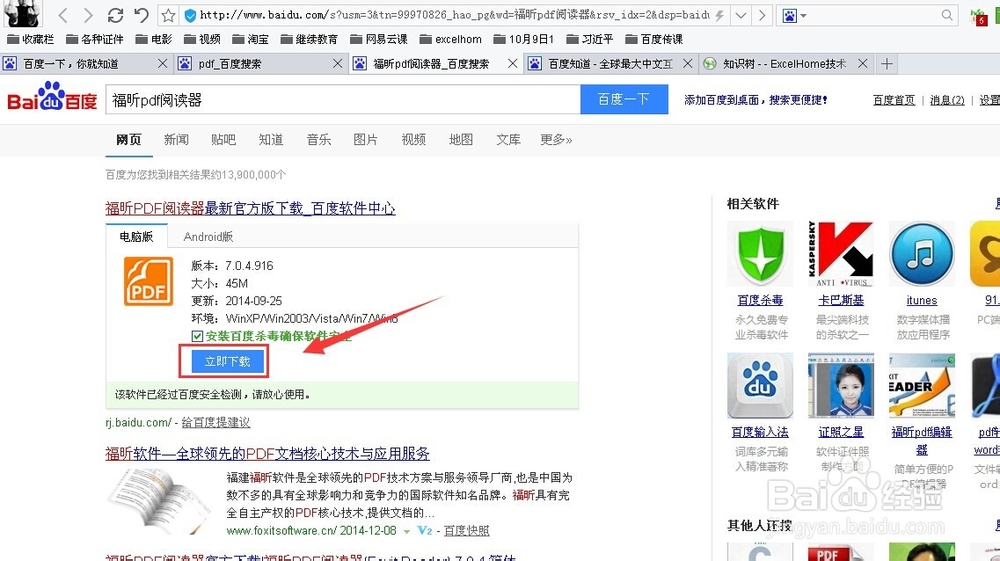Open the 淘宝 bookmark folder
Viewport: 1000px width, 561px height.
[x=250, y=40]
